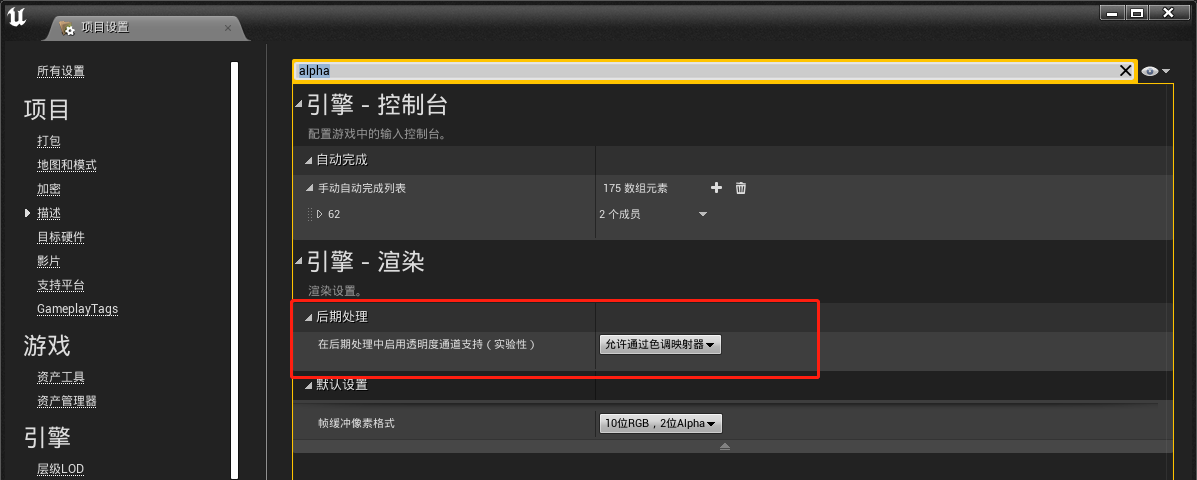The width and height of the screenshot is (1197, 480).
Task: Add element to 手动自动完成列表 array
Action: click(716, 188)
